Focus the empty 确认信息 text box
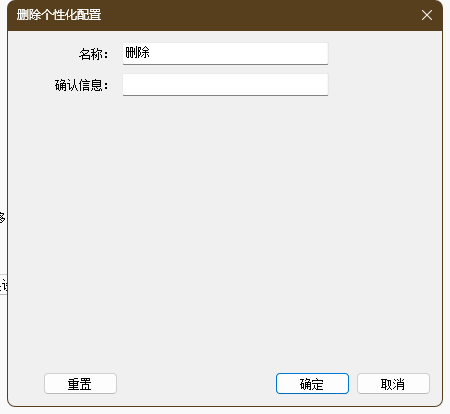The height and width of the screenshot is (414, 450). [225, 85]
